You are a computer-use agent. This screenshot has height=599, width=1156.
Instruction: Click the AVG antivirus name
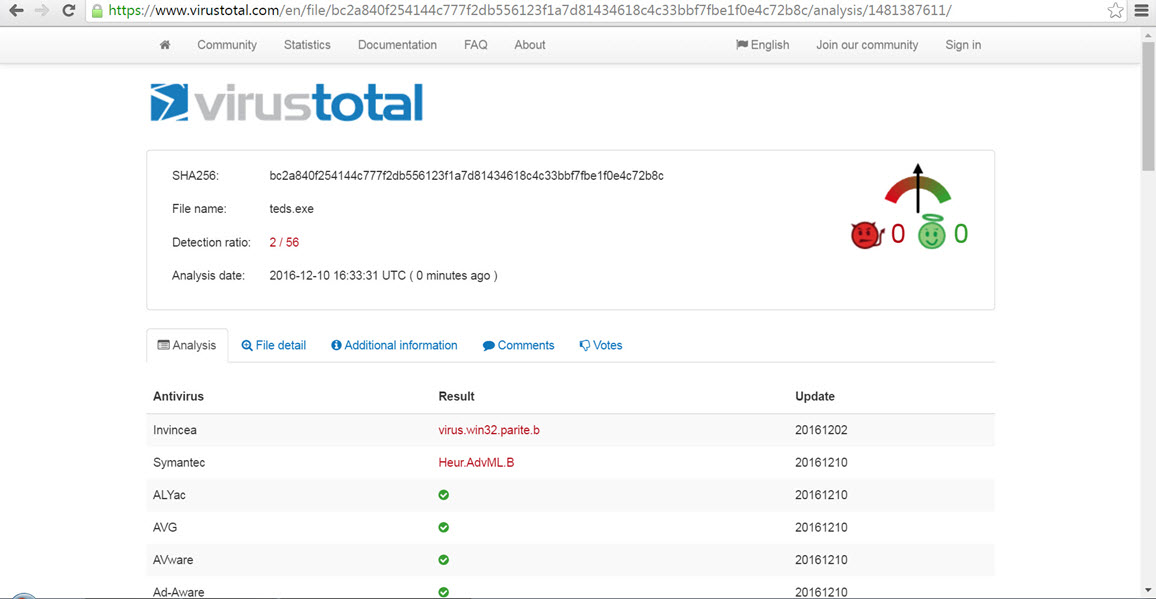(165, 527)
